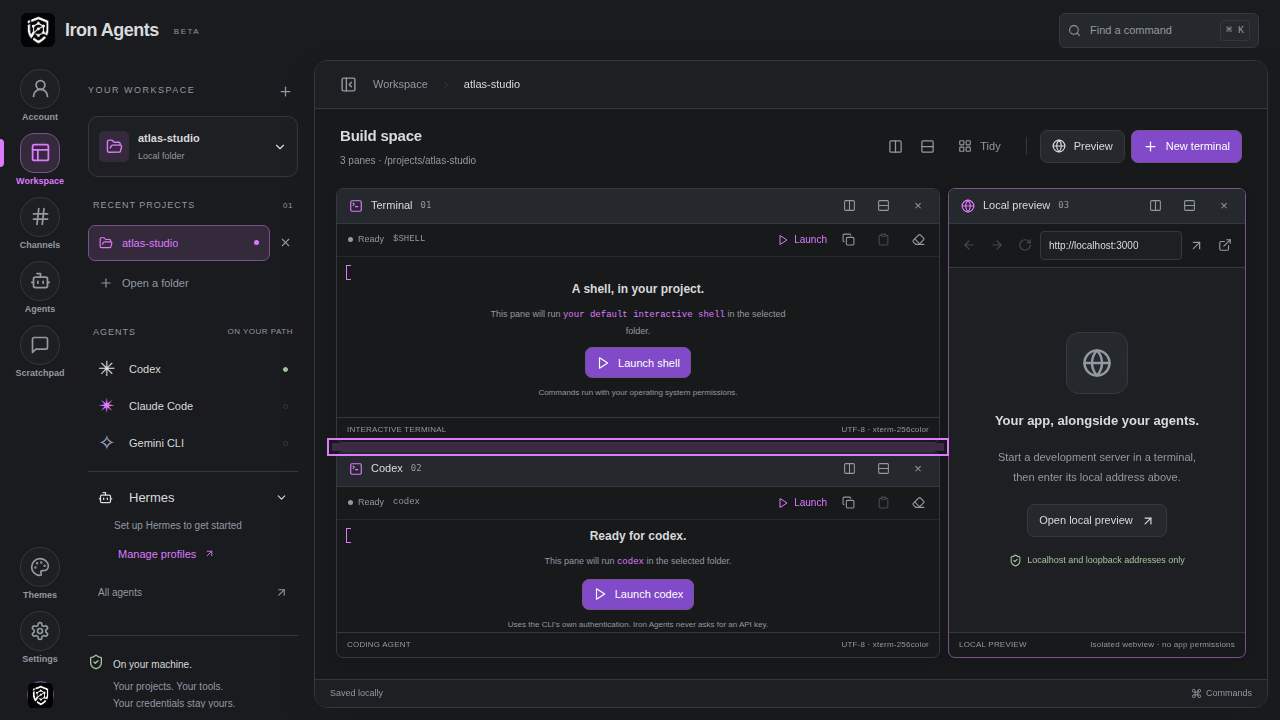Close the Local preview pane

tap(1223, 205)
